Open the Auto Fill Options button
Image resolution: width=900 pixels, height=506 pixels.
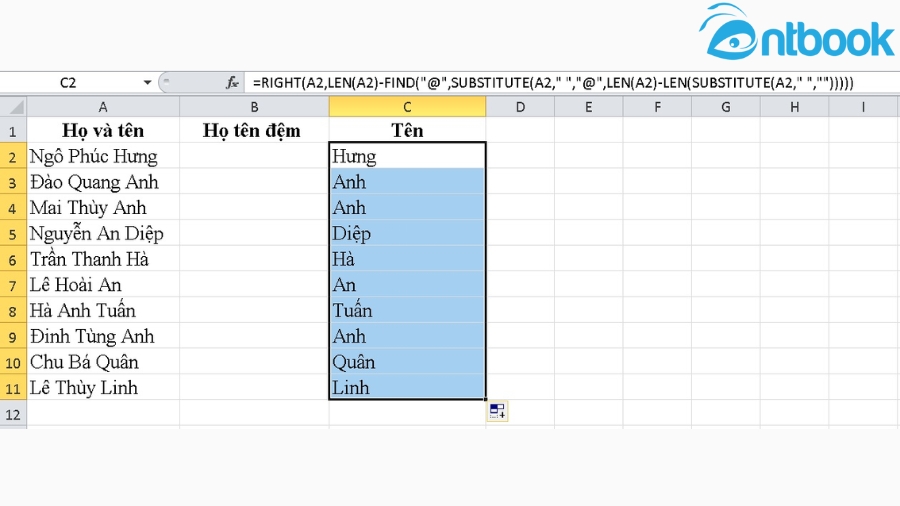tap(498, 411)
